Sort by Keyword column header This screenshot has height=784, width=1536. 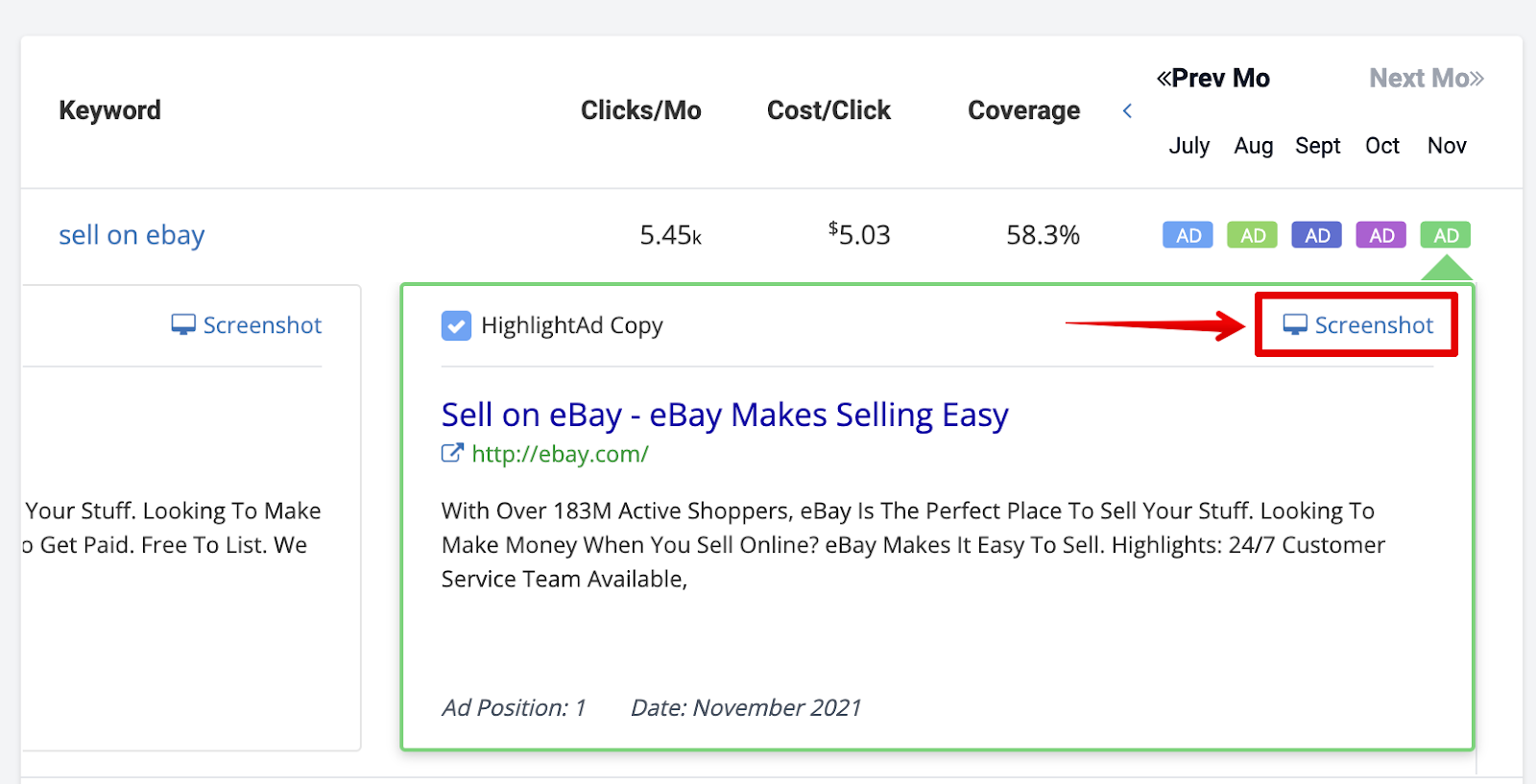110,110
